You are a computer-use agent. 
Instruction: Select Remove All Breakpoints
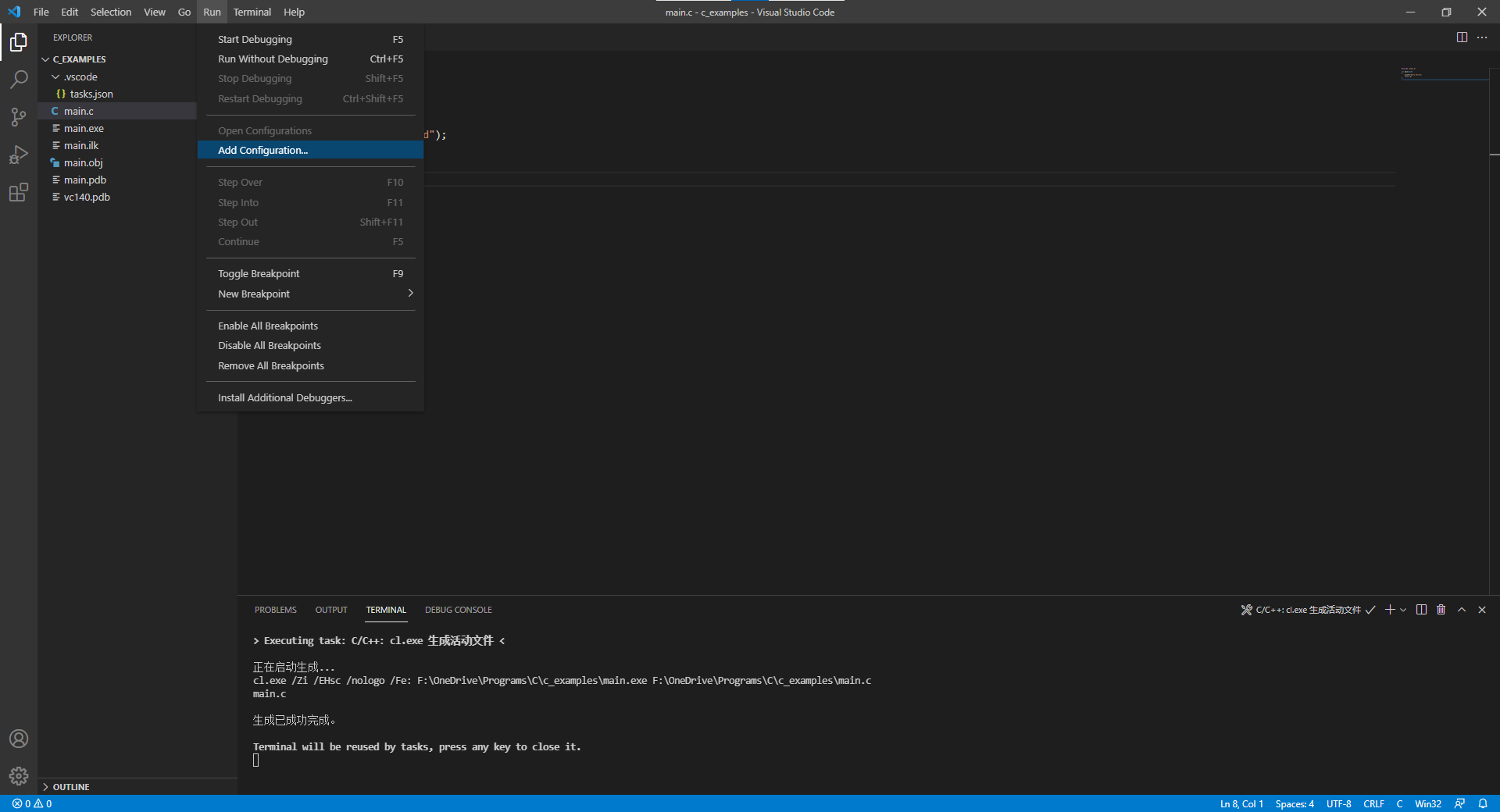pyautogui.click(x=311, y=365)
